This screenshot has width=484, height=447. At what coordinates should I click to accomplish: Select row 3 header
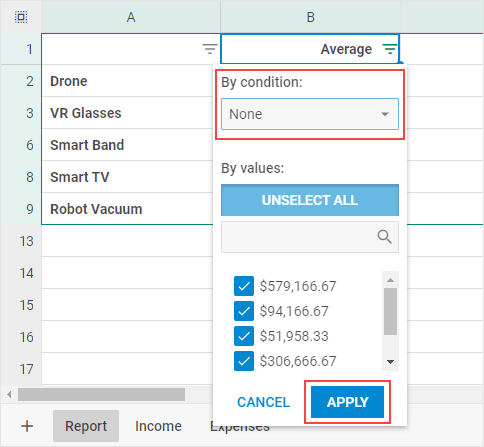[x=21, y=113]
